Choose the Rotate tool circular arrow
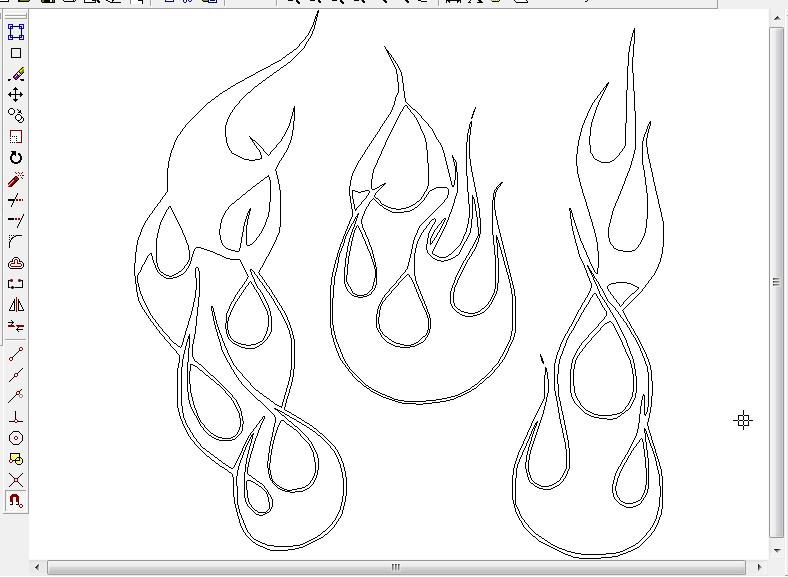Image resolution: width=788 pixels, height=577 pixels. tap(16, 158)
